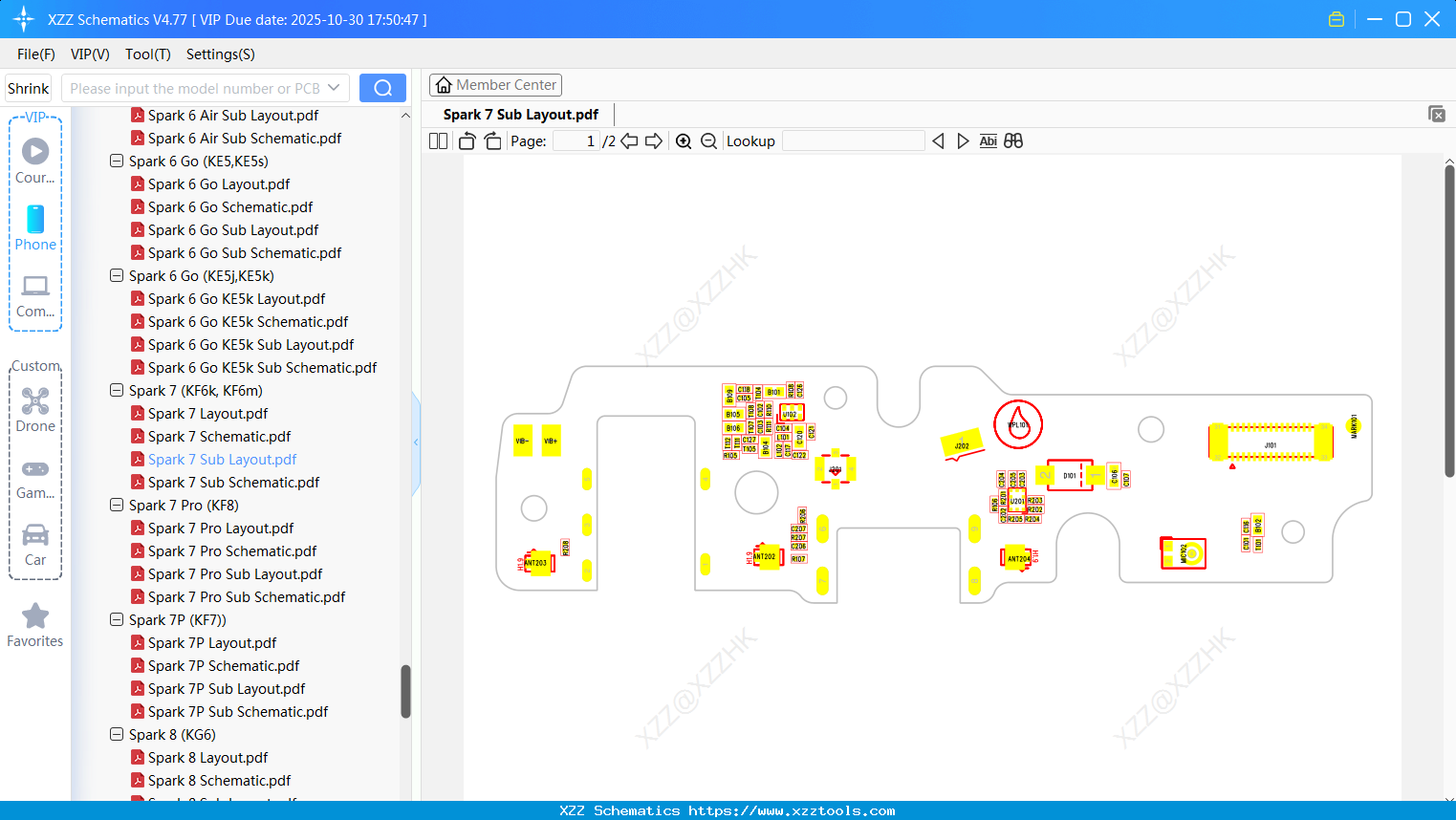Rotate the layout page counterclockwise

(467, 140)
